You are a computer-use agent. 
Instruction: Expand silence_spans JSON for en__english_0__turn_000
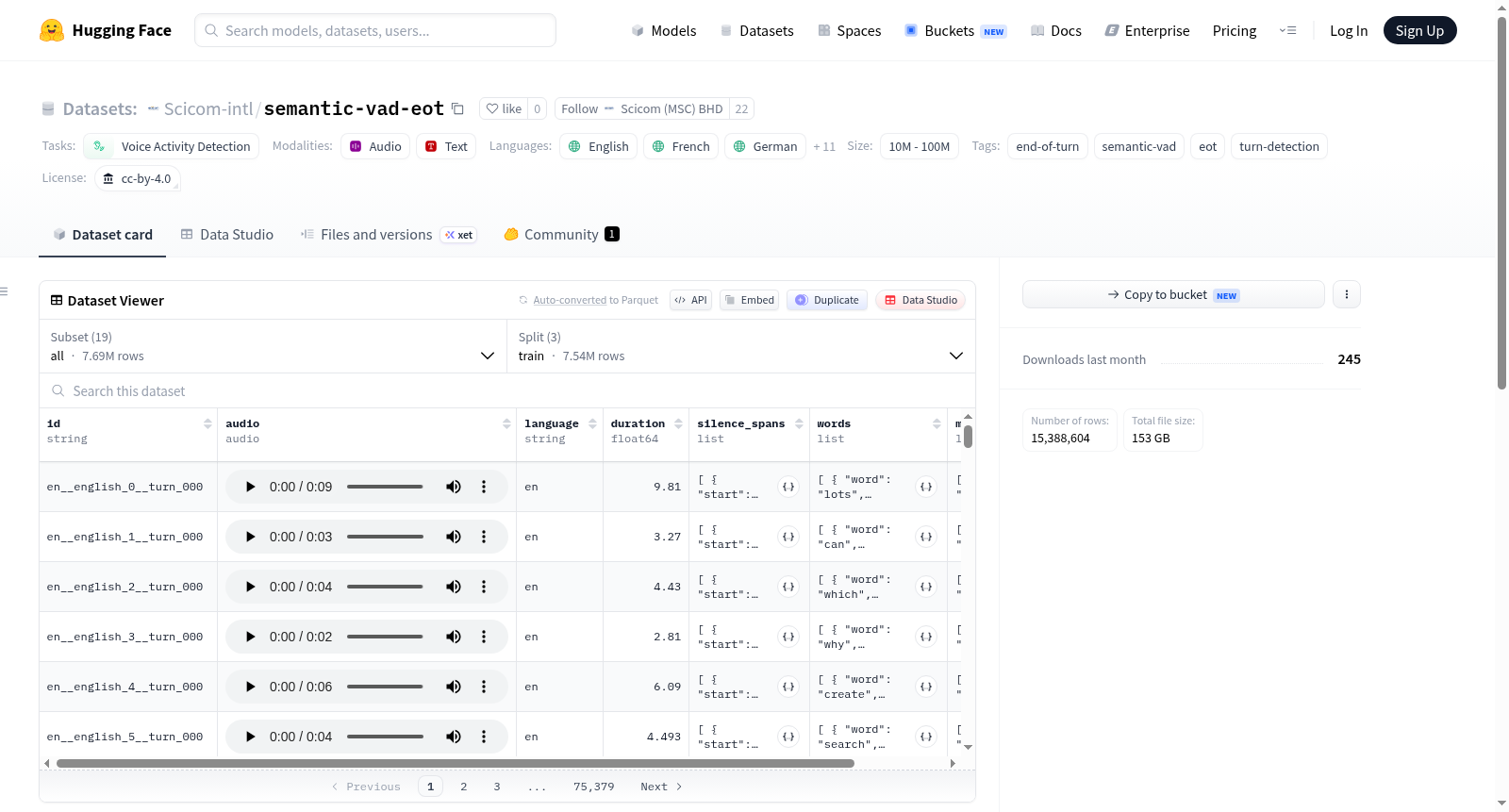[788, 487]
